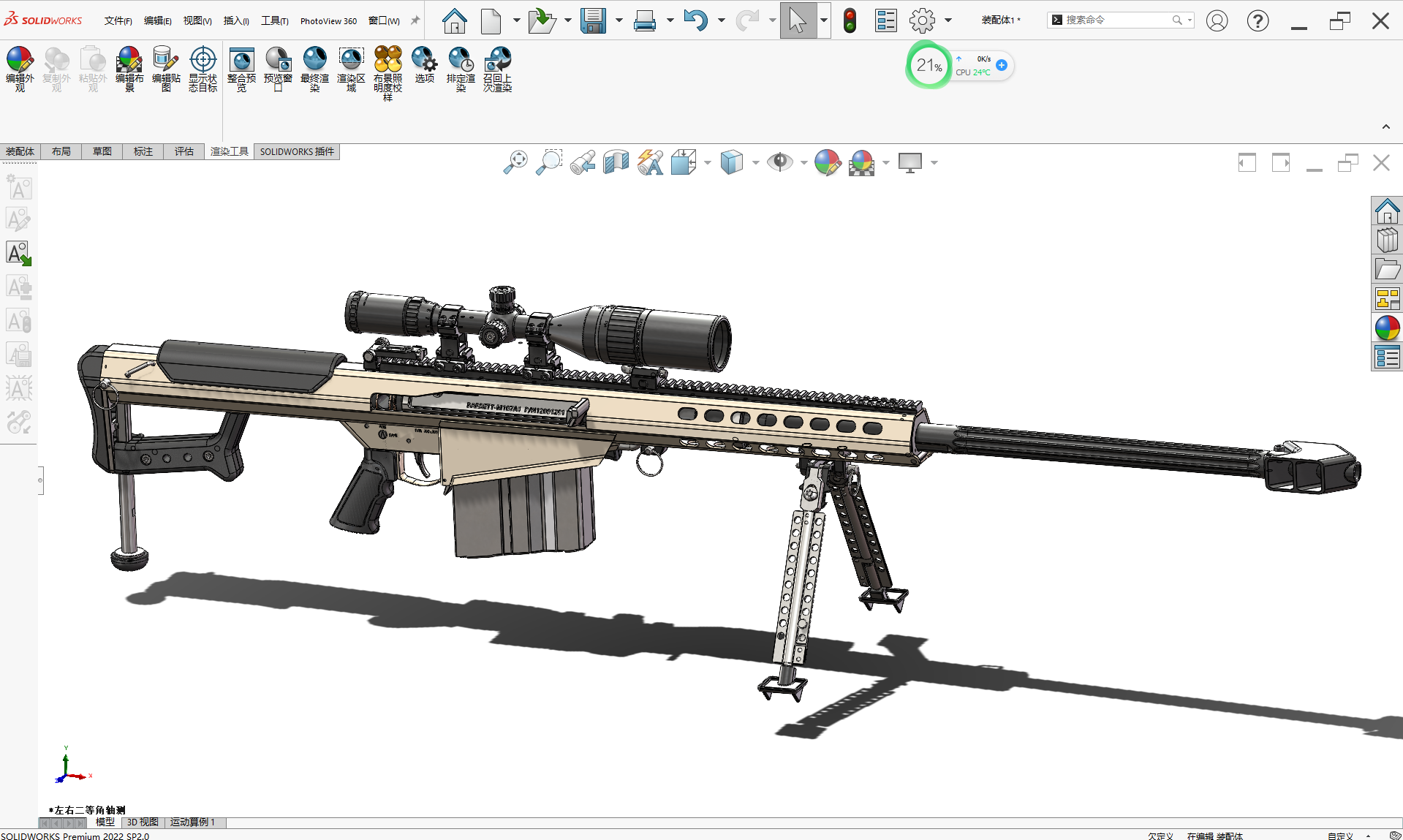Toggle the Select cursor tool
Screen dimensions: 1403x840
tap(798, 20)
